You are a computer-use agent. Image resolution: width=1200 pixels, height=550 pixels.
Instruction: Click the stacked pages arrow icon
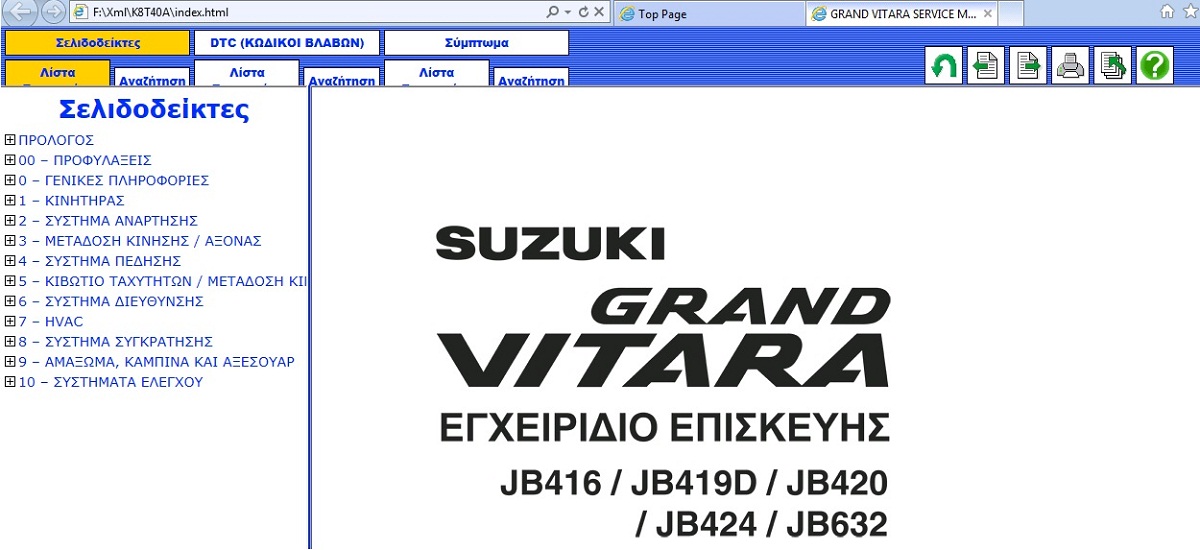pyautogui.click(x=1113, y=66)
